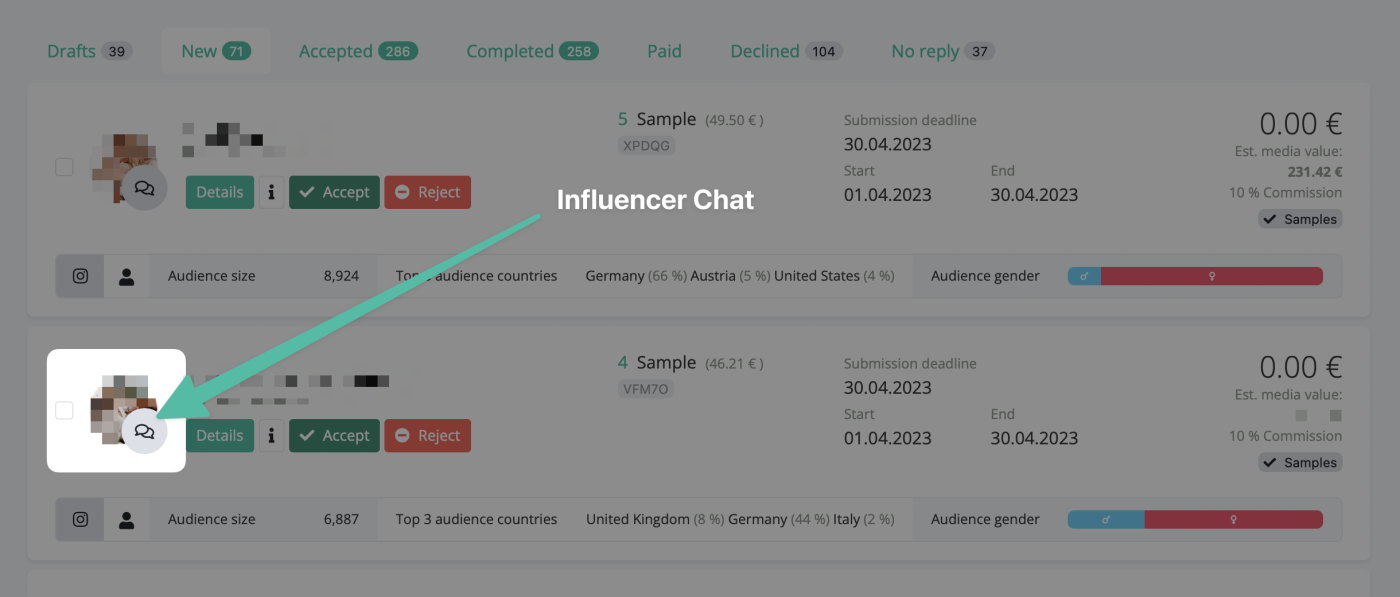Viewport: 1400px width, 597px height.
Task: Tick the first influencer's selection checkbox
Action: [64, 167]
